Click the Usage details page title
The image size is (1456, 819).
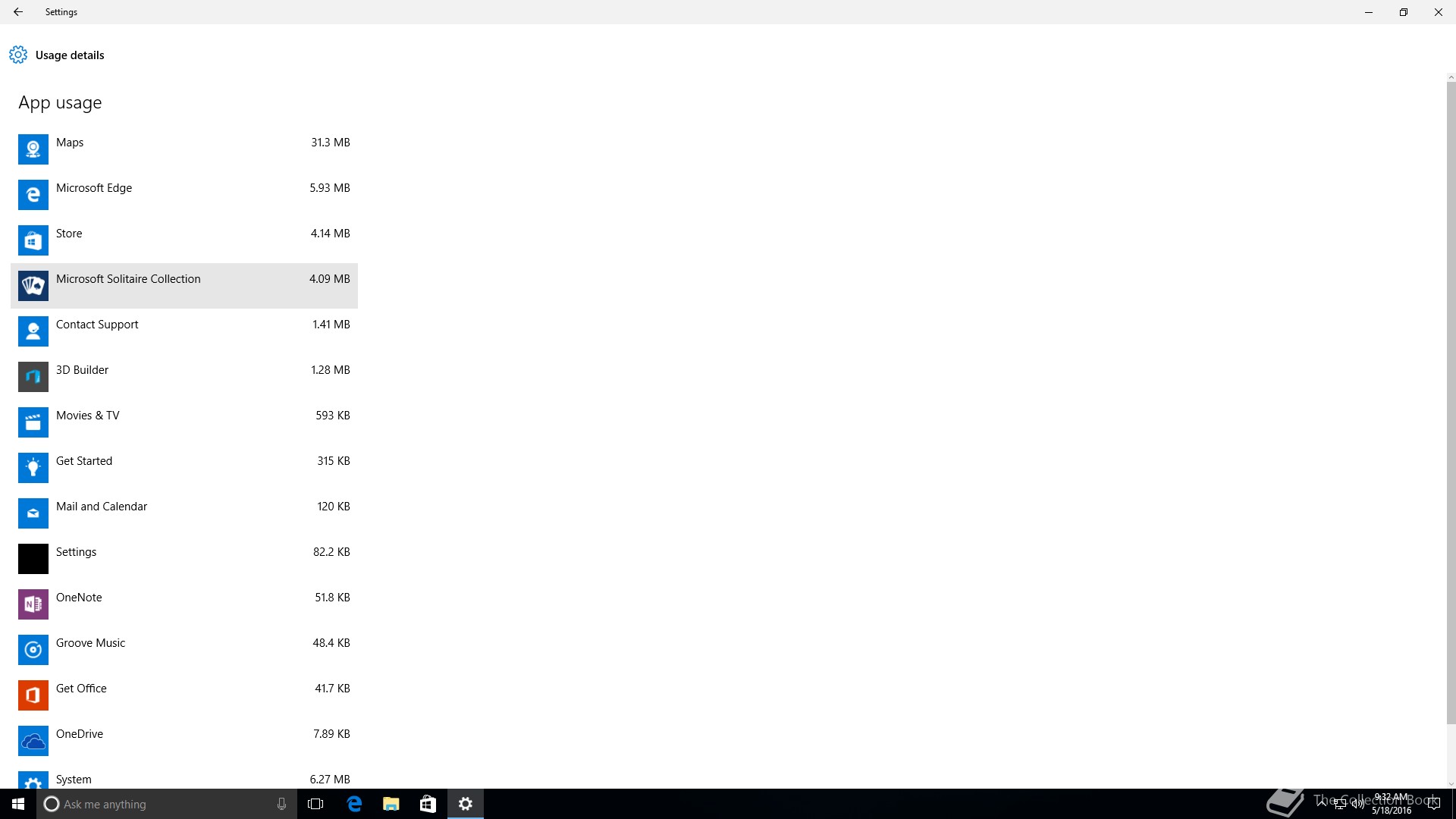tap(70, 55)
